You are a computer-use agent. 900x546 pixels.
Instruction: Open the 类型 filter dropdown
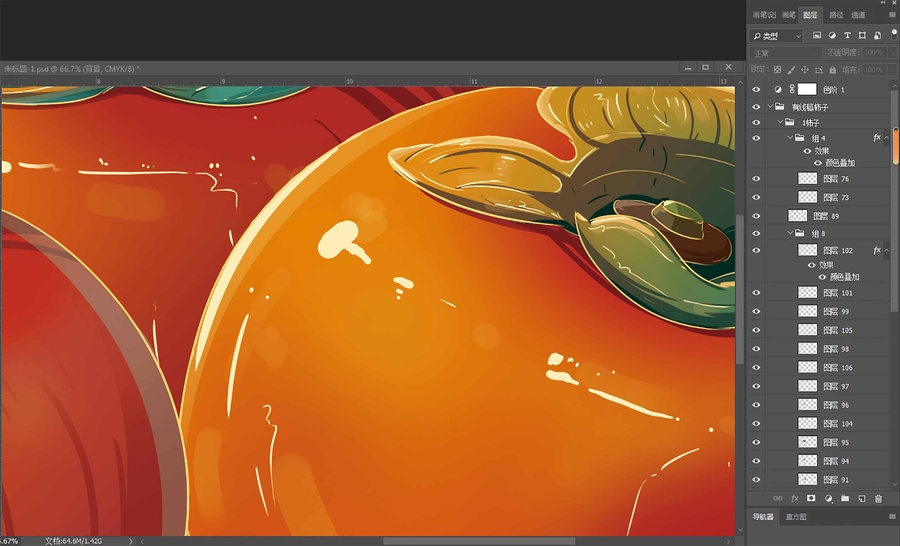pyautogui.click(x=776, y=36)
